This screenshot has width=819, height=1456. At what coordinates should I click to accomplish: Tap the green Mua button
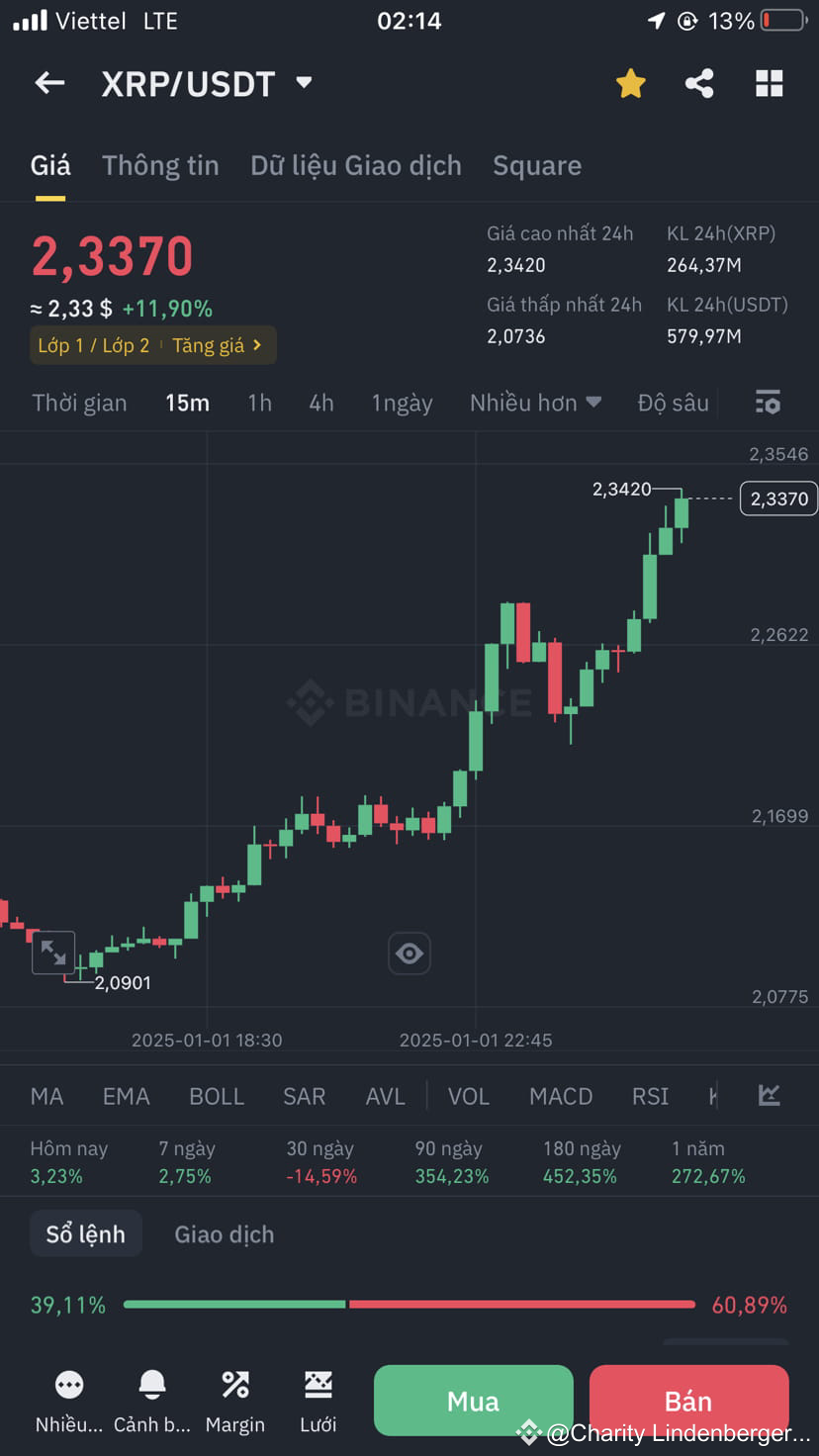click(x=474, y=1401)
